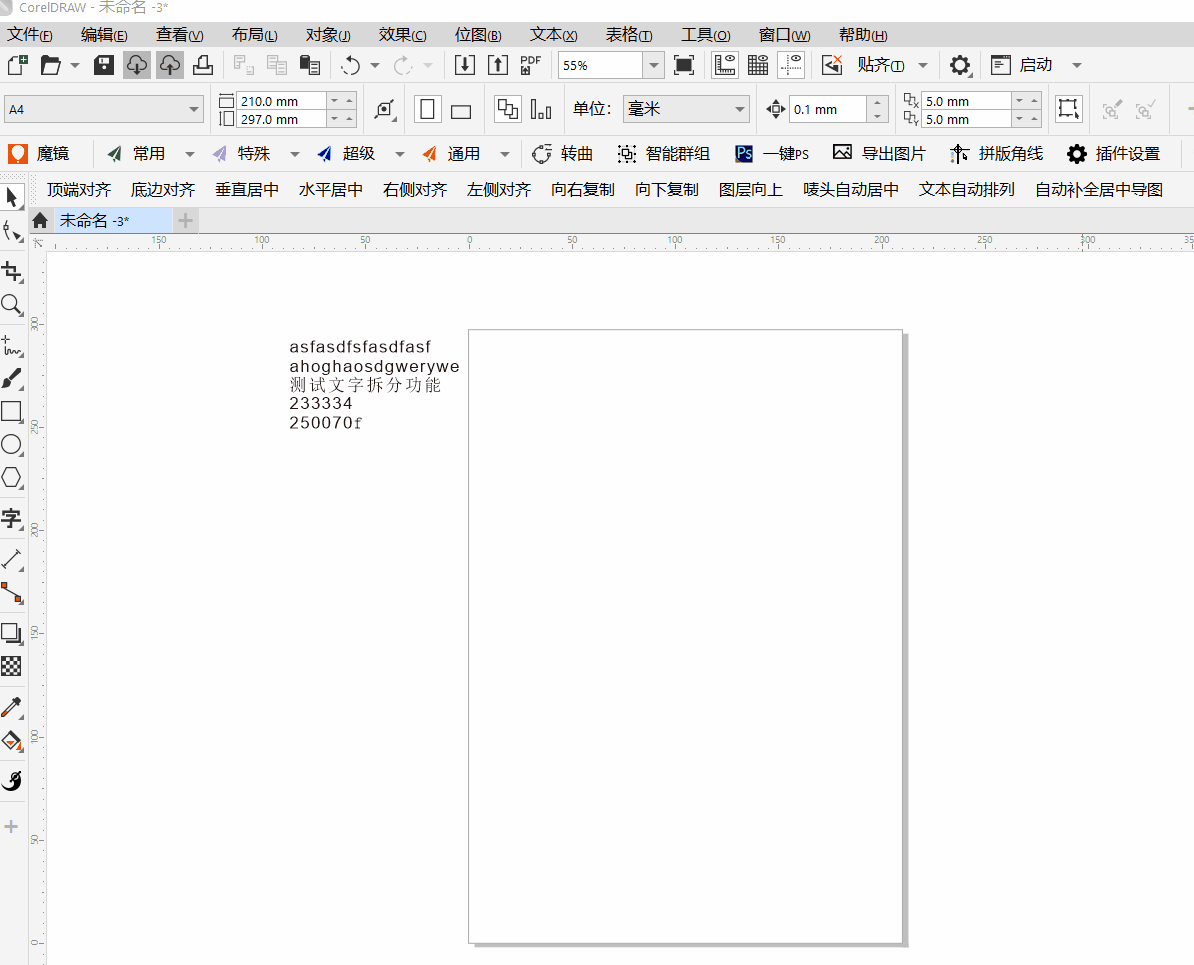Select the Ellipse tool

pos(12,445)
